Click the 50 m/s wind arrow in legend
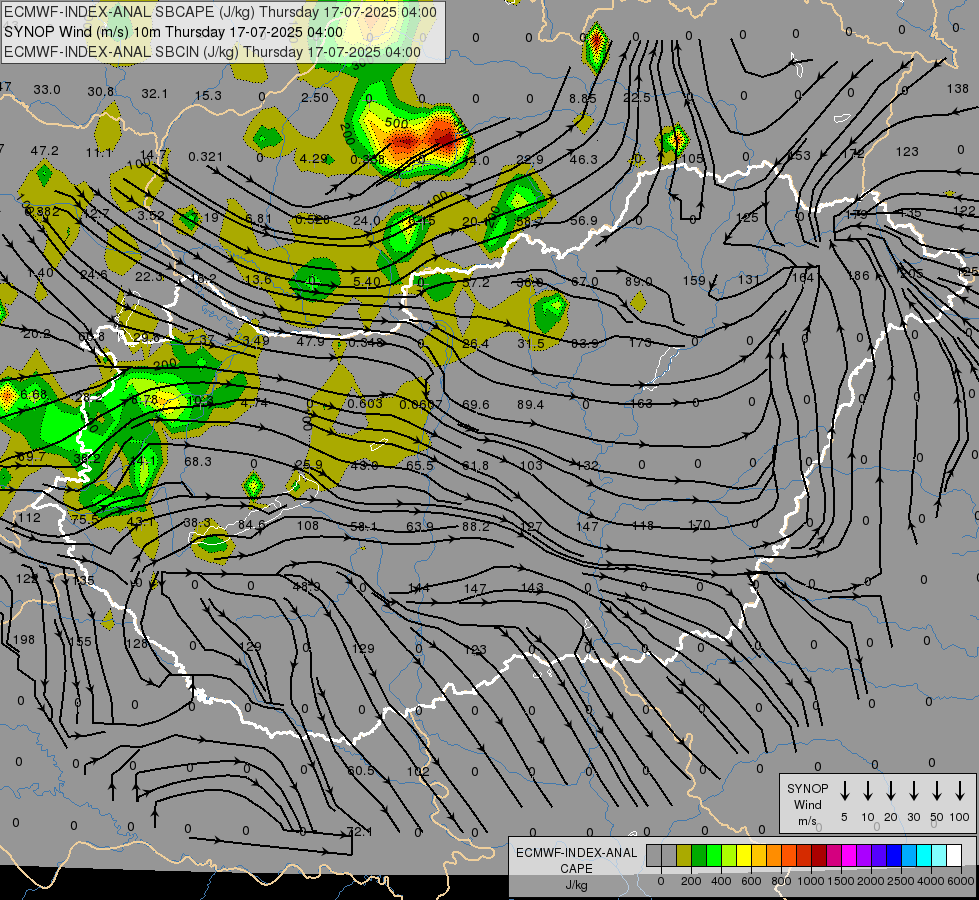The width and height of the screenshot is (979, 900). pyautogui.click(x=937, y=791)
